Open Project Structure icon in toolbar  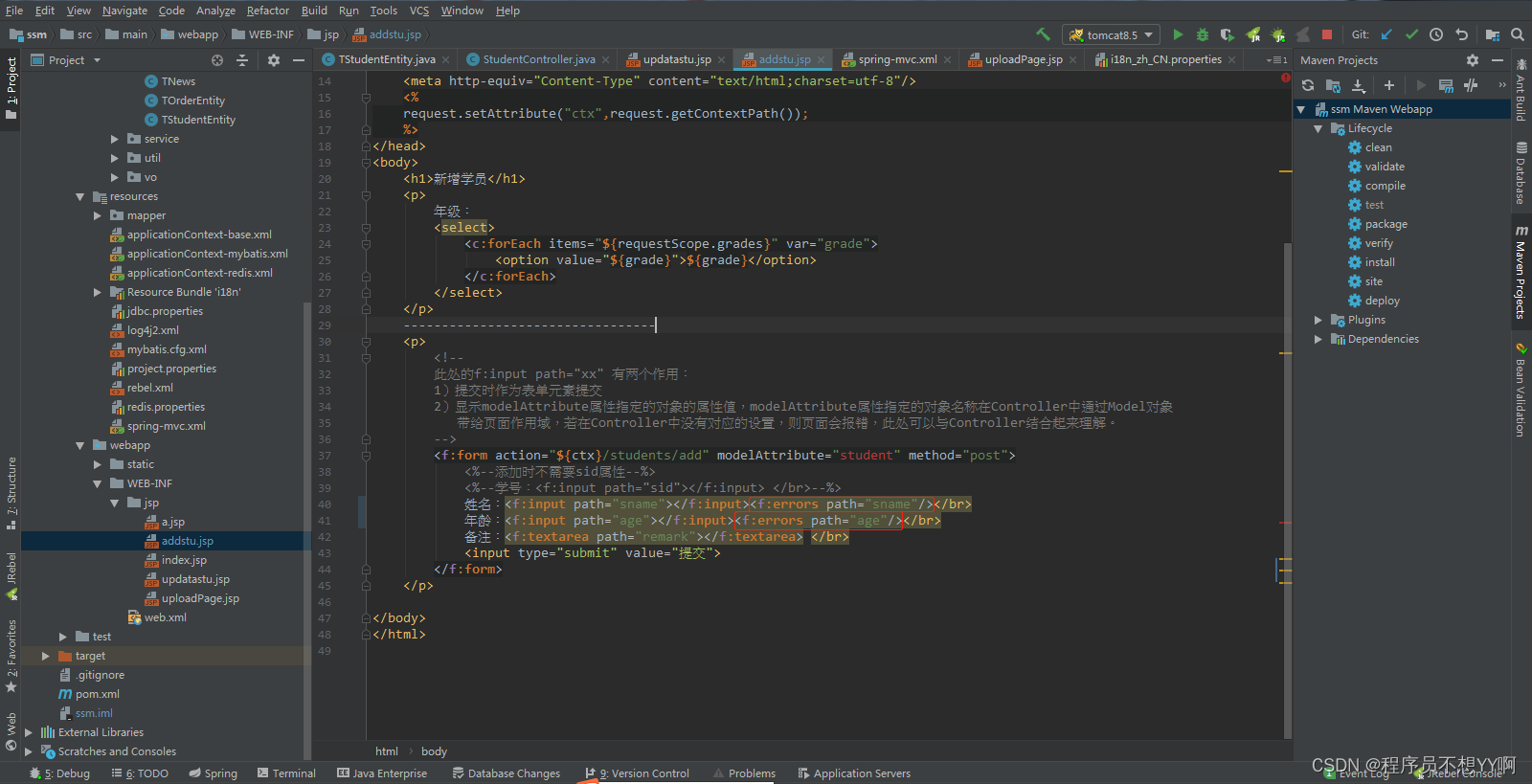pos(1492,34)
